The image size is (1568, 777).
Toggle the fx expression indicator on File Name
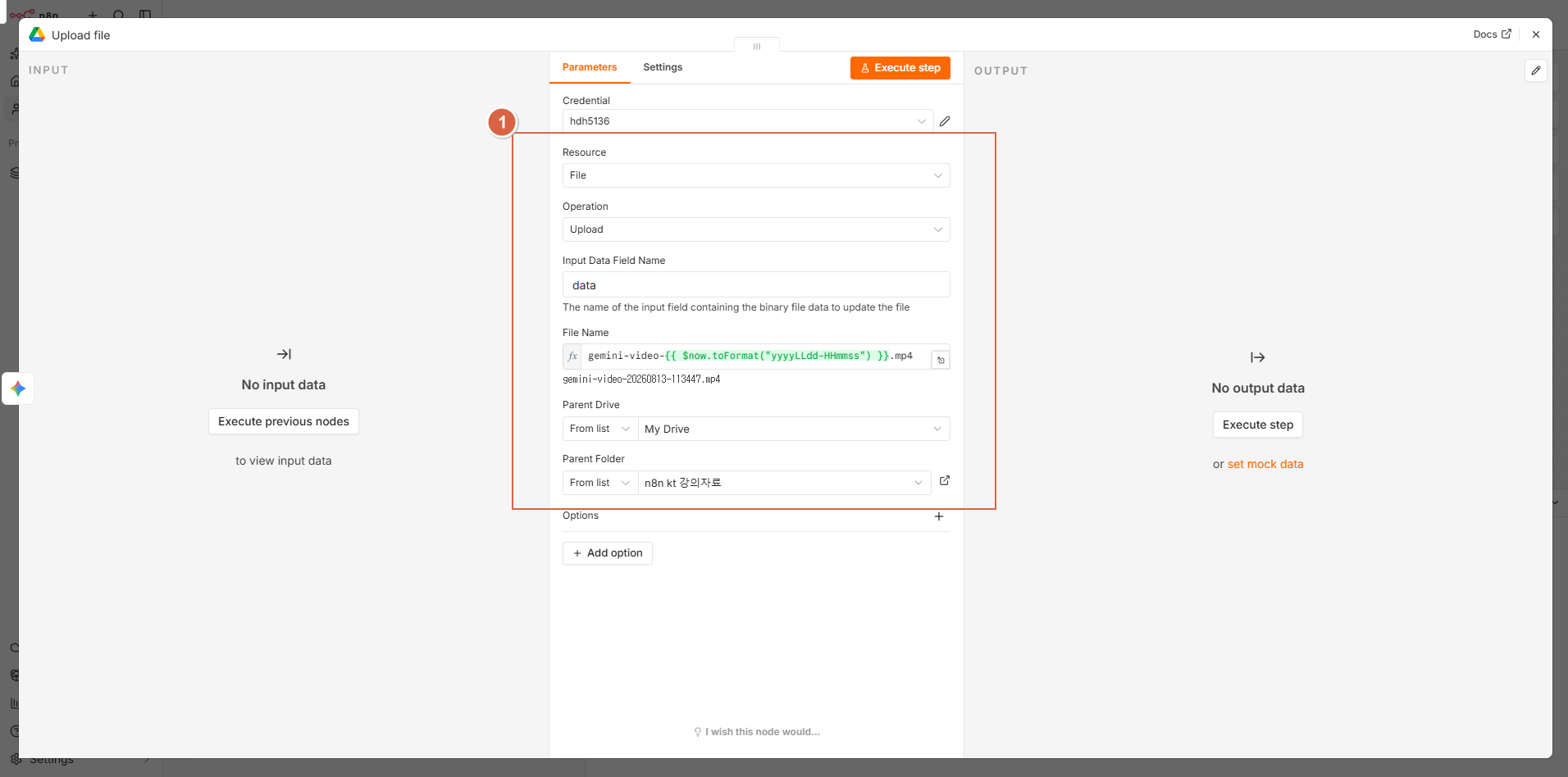(572, 357)
